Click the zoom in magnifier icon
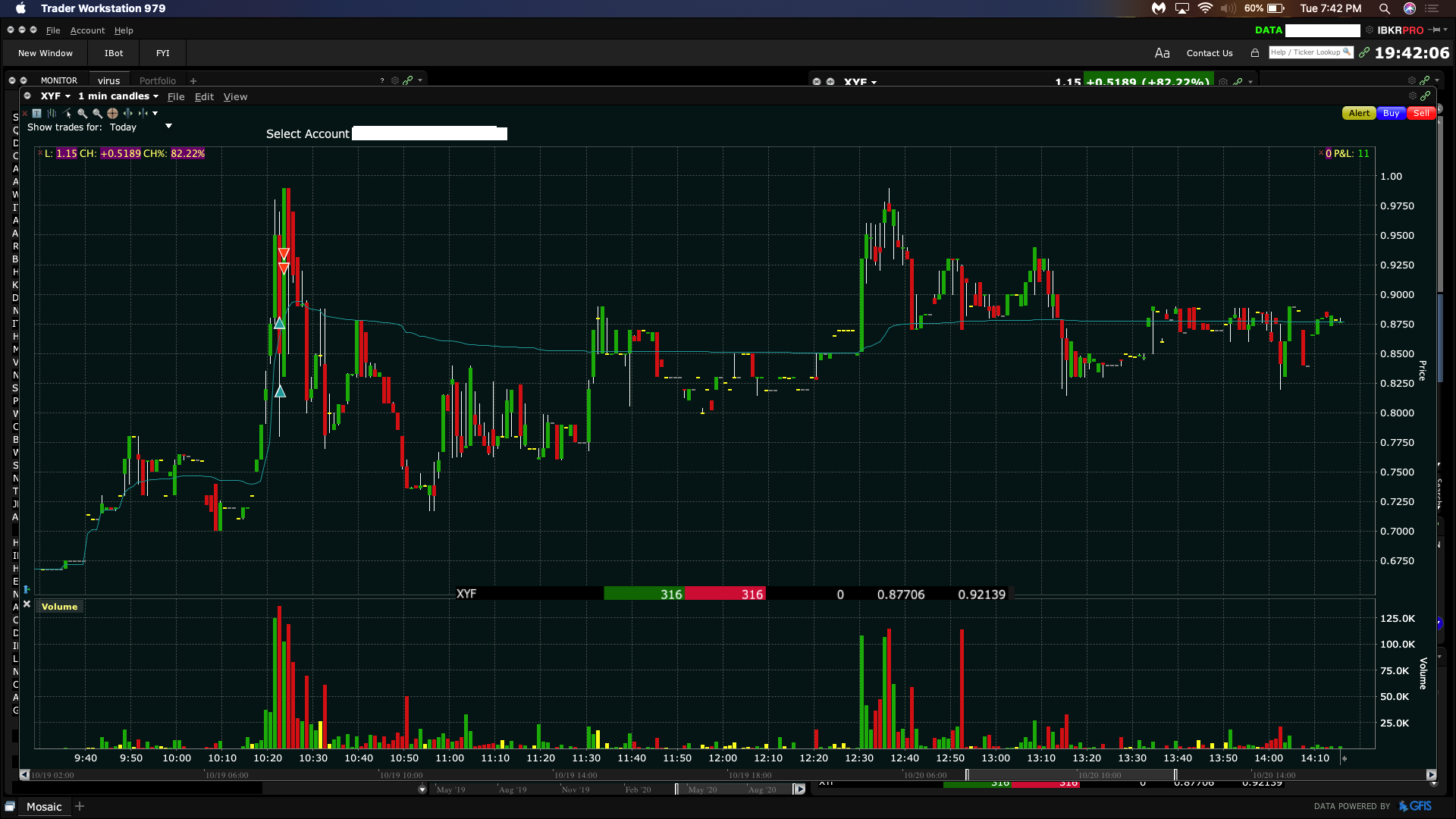The image size is (1456, 819). pyautogui.click(x=82, y=113)
